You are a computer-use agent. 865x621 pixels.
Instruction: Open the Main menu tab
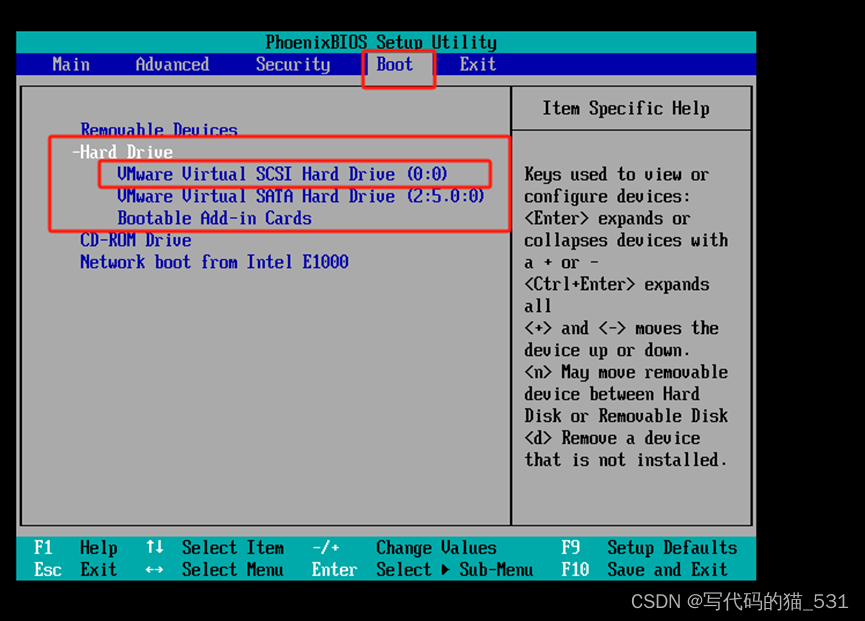(x=71, y=65)
